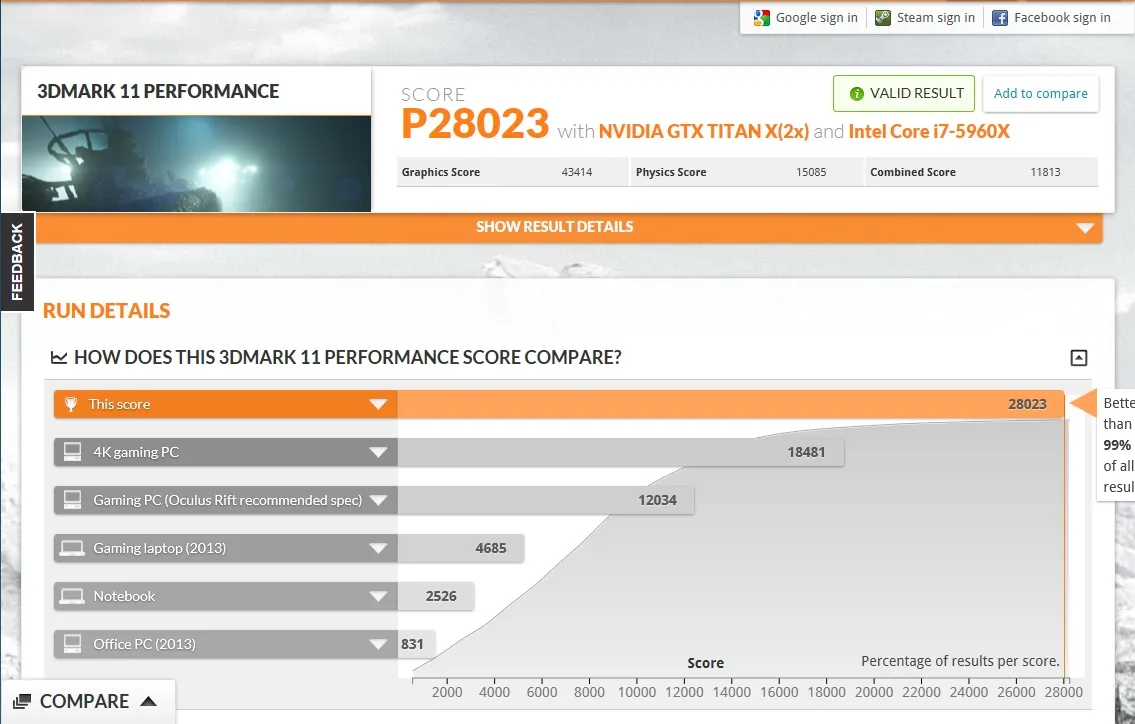Click Intel Core i7-5960X link

[929, 131]
